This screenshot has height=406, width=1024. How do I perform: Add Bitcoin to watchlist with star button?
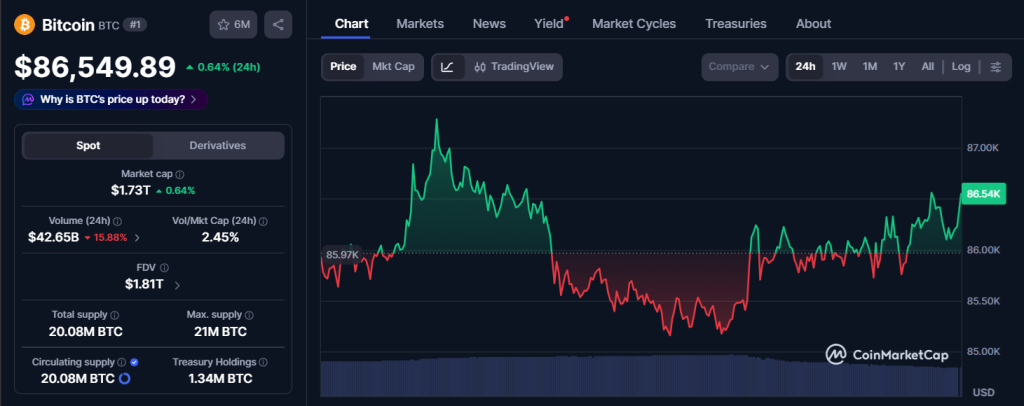[233, 25]
